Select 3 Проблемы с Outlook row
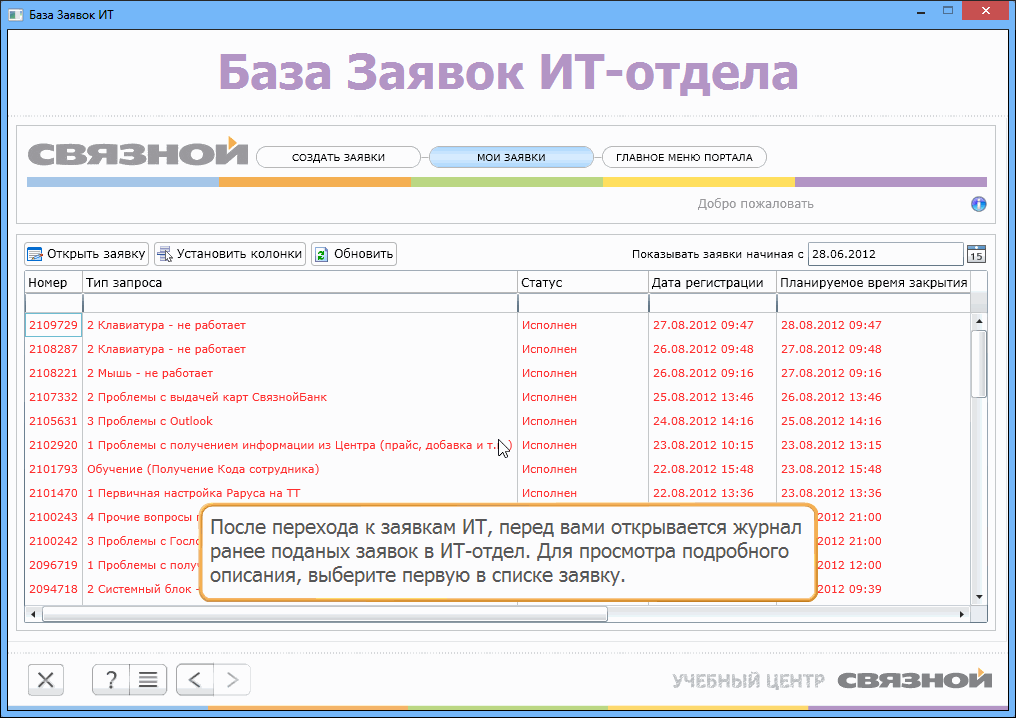 click(x=498, y=421)
